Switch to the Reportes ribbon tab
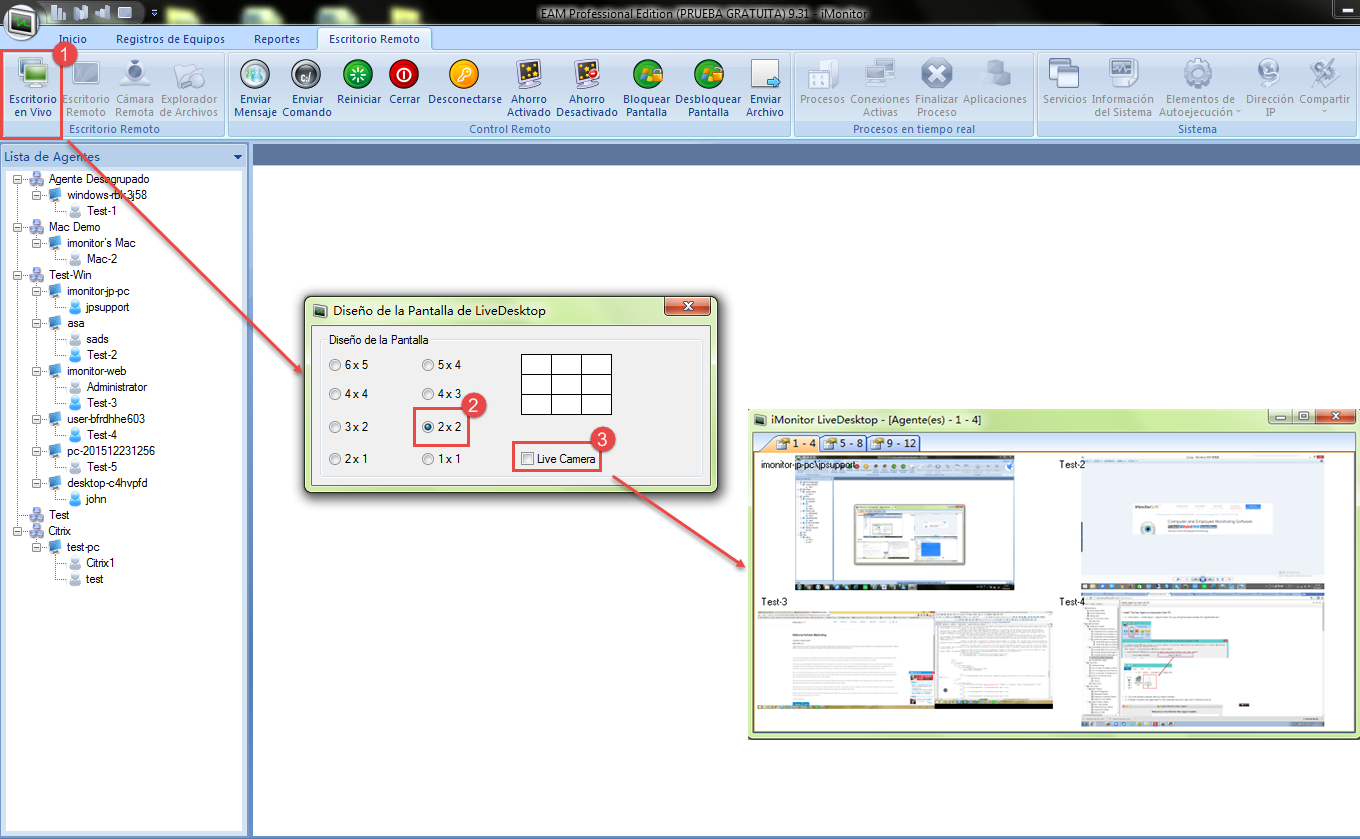This screenshot has height=839, width=1360. coord(277,39)
